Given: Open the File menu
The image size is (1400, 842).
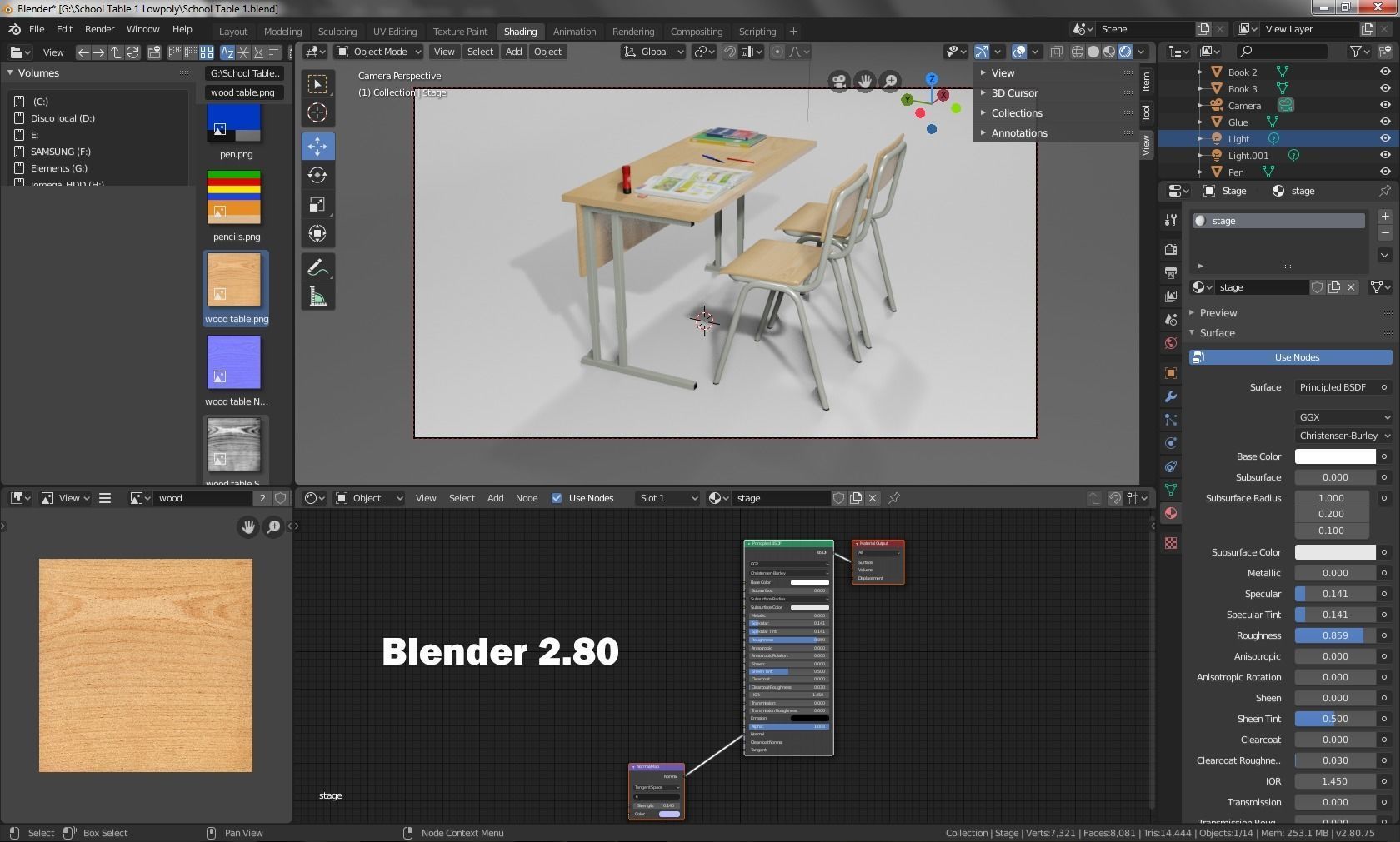Looking at the screenshot, I should click(x=37, y=29).
